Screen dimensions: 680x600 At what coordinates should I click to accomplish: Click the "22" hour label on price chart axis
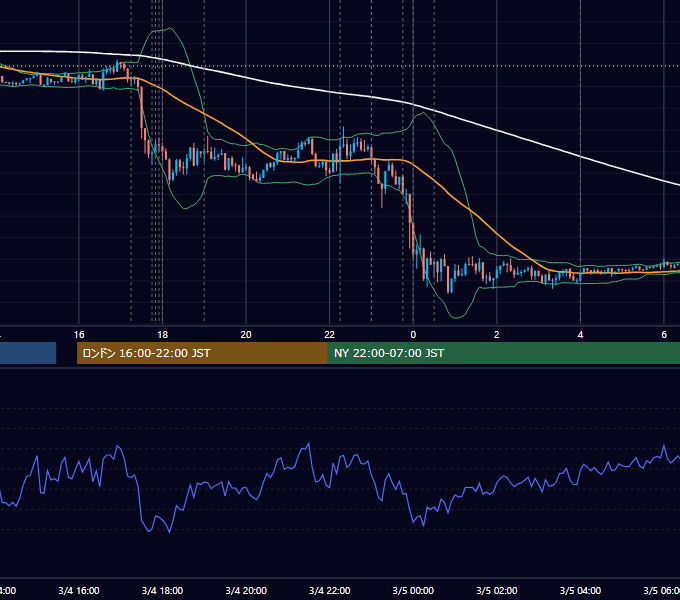click(x=330, y=335)
